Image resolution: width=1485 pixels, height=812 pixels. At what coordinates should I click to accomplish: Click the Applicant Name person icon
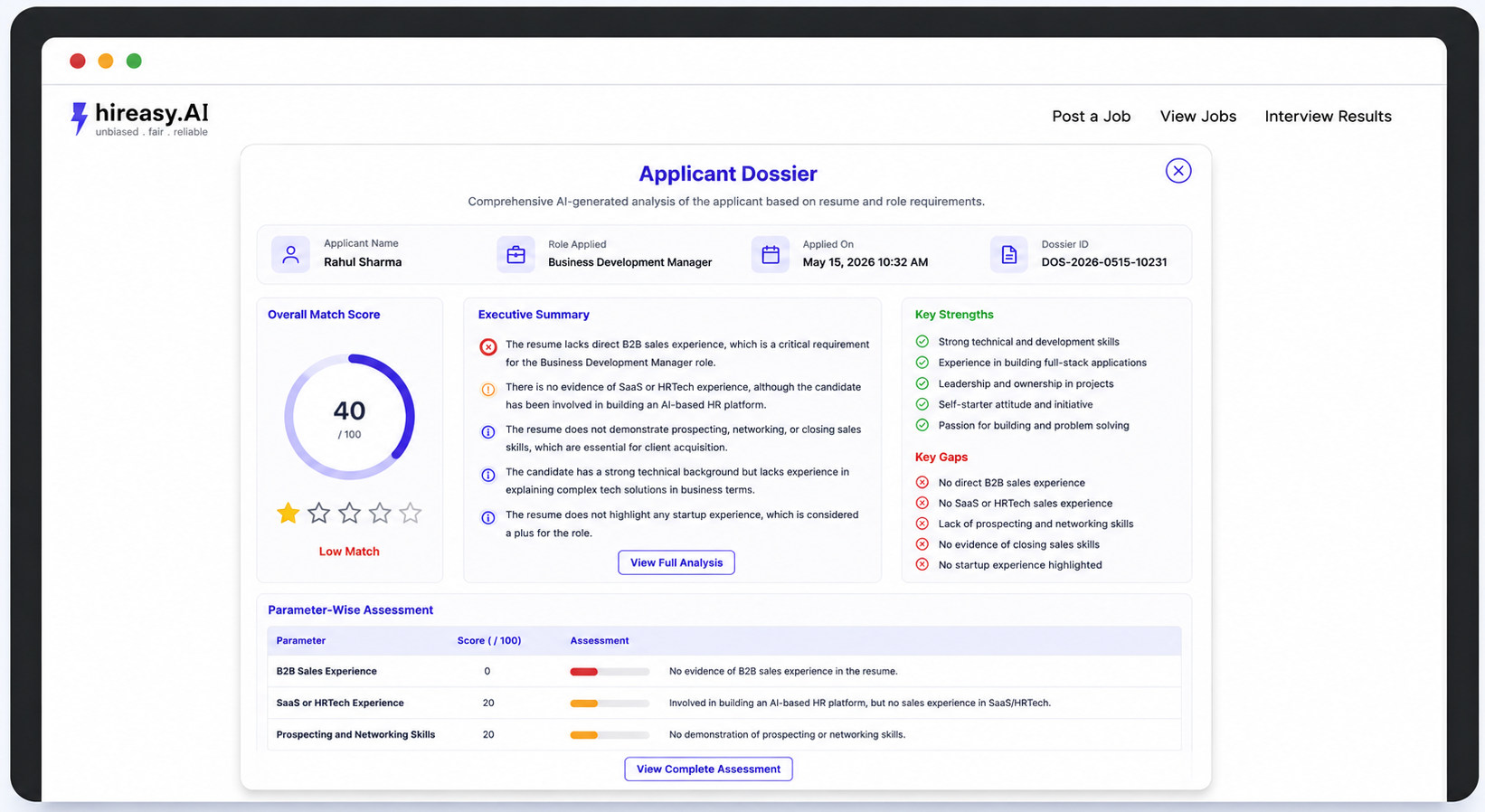click(x=290, y=254)
